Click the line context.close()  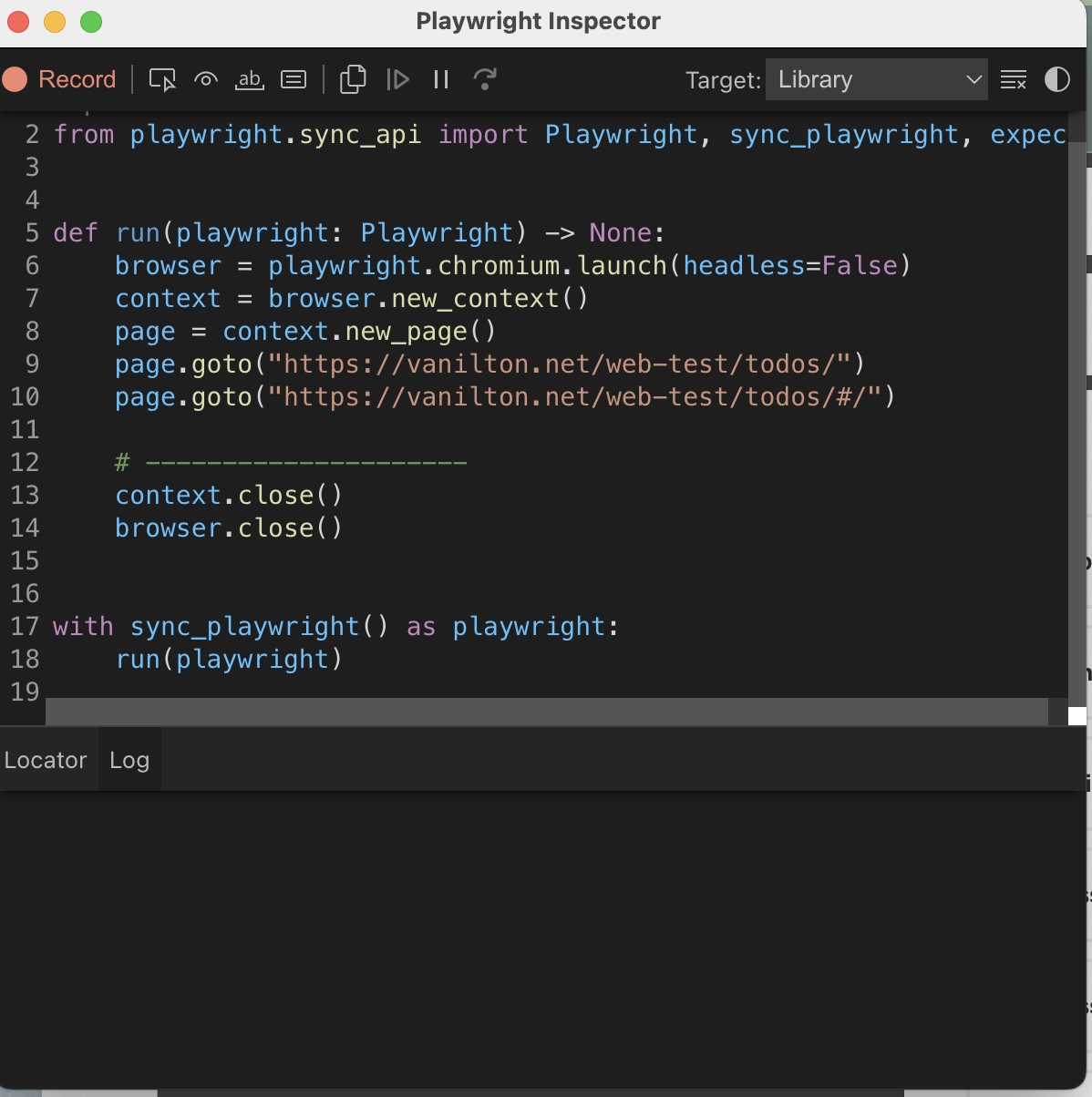pyautogui.click(x=228, y=495)
